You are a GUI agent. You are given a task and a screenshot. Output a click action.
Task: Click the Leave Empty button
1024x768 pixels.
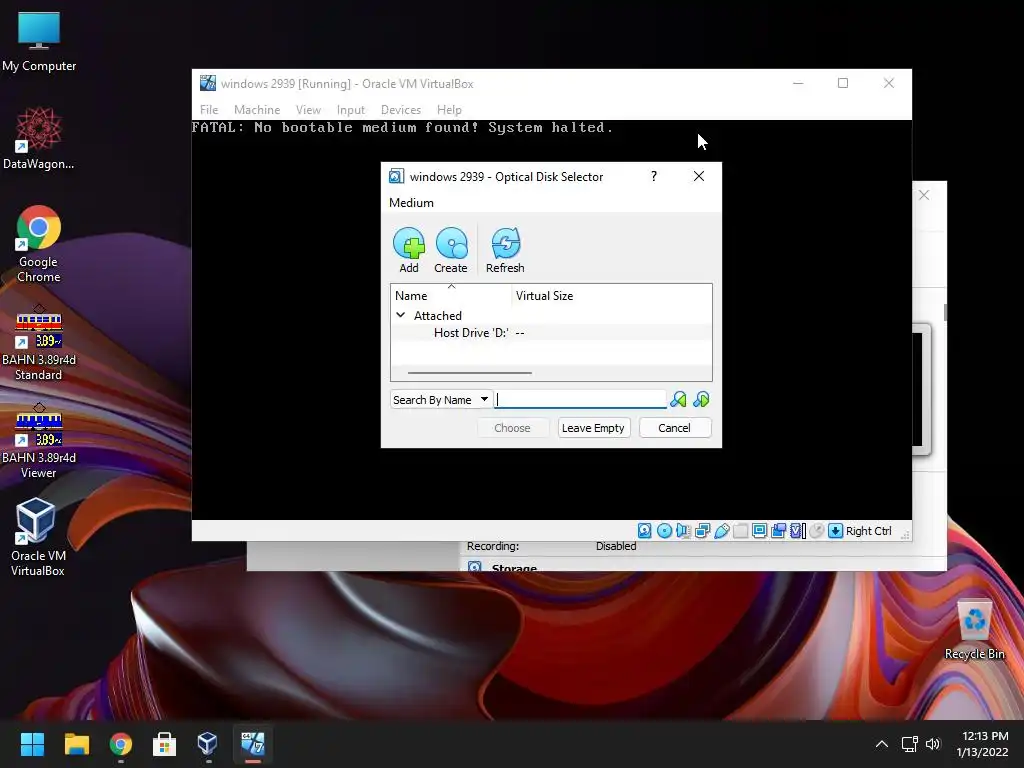click(594, 428)
